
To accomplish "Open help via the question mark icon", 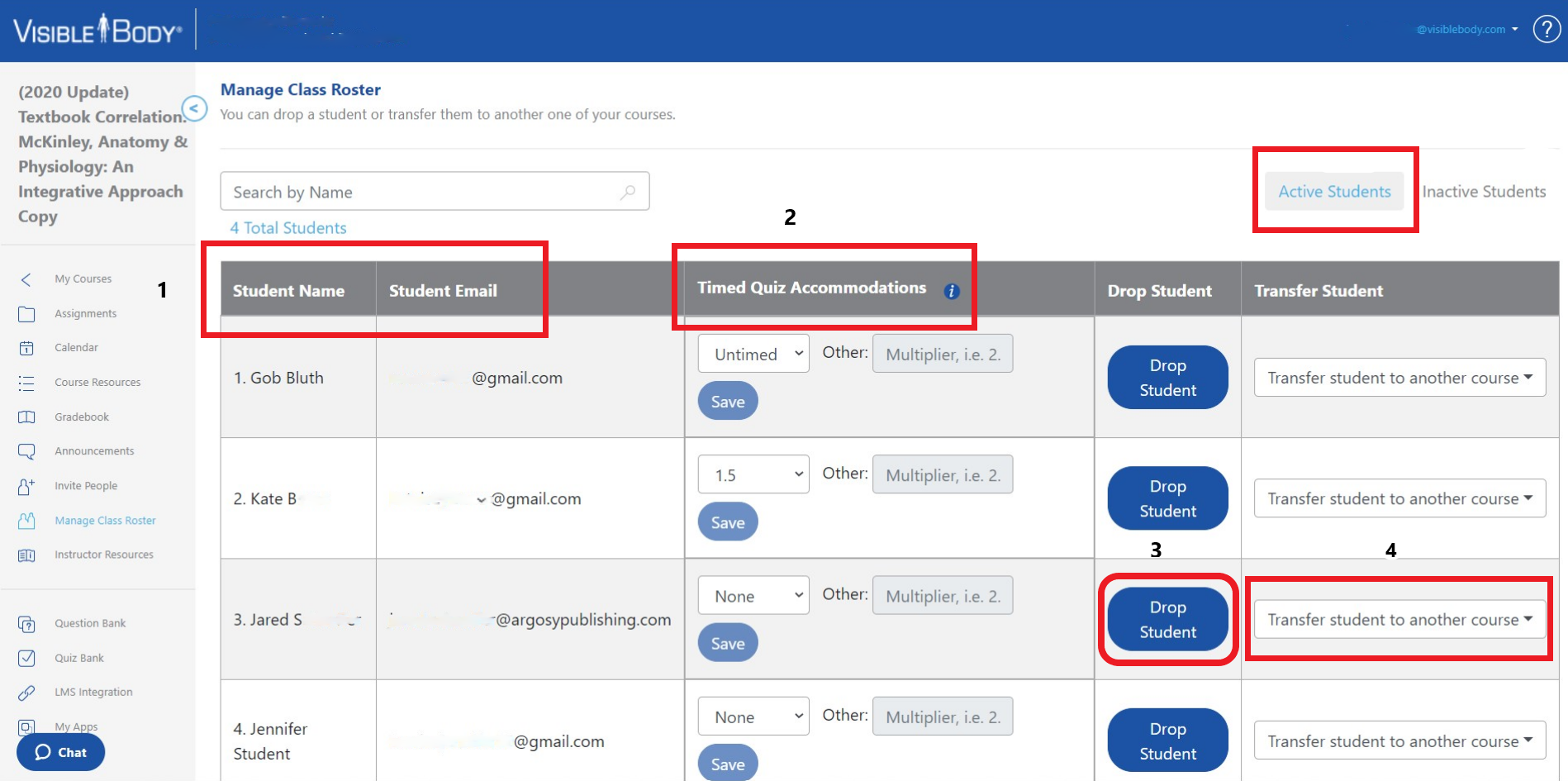I will (x=1546, y=29).
